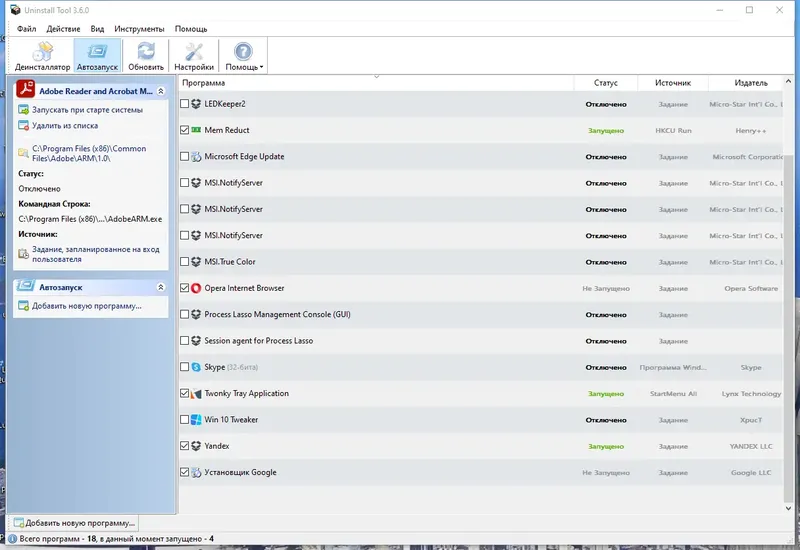Click the Twonky Tray Application icon
Screen dimensions: 800x550
[196, 393]
